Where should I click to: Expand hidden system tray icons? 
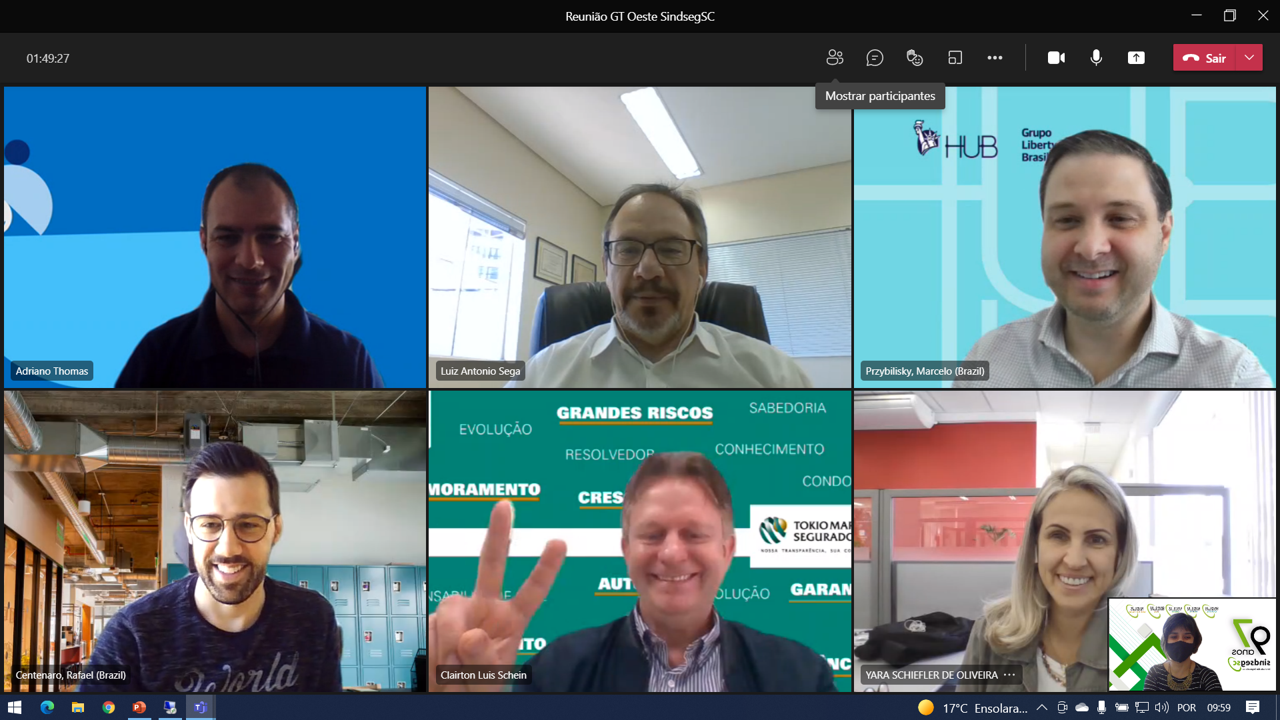pos(1041,708)
